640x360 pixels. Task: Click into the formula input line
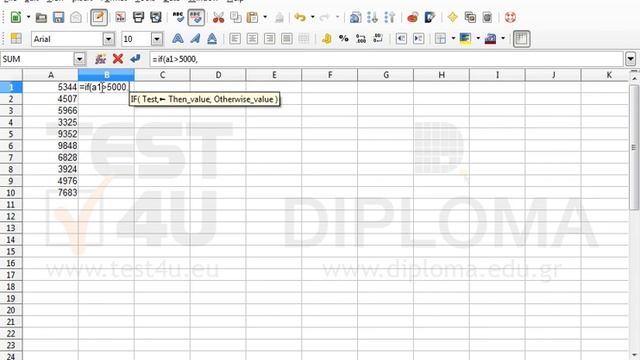click(x=386, y=59)
